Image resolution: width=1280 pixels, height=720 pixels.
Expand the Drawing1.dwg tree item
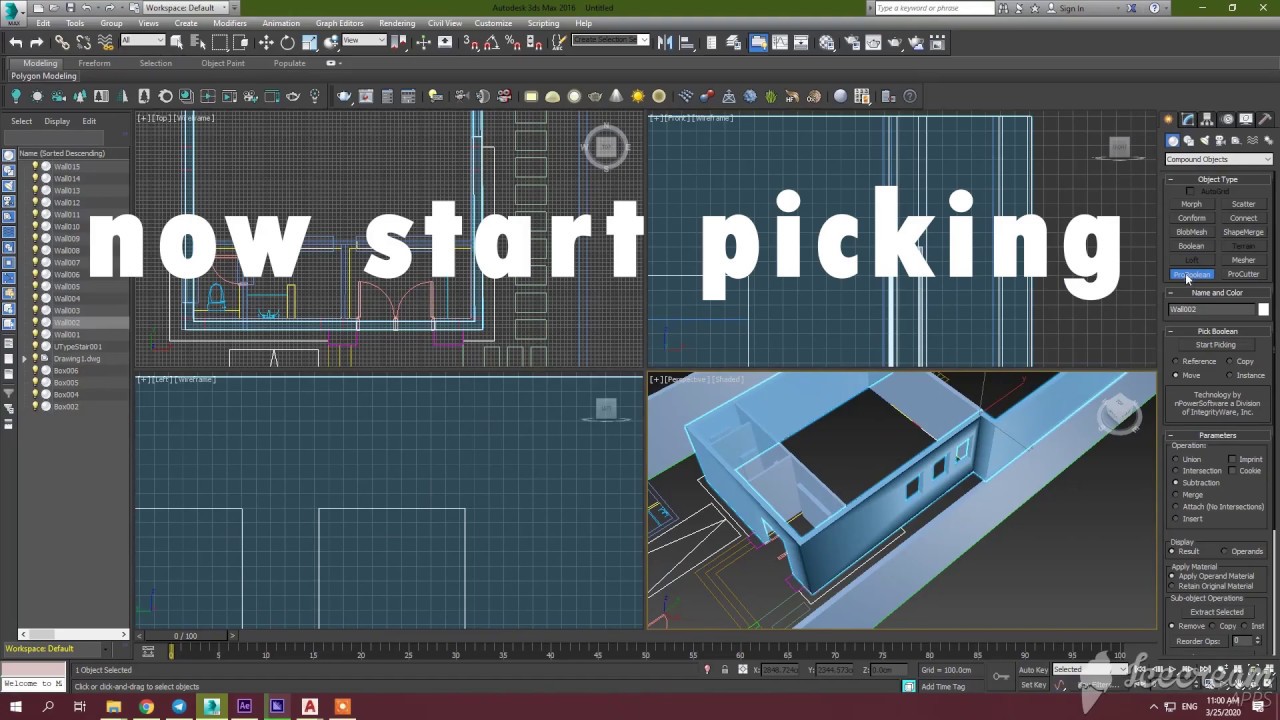pos(25,358)
